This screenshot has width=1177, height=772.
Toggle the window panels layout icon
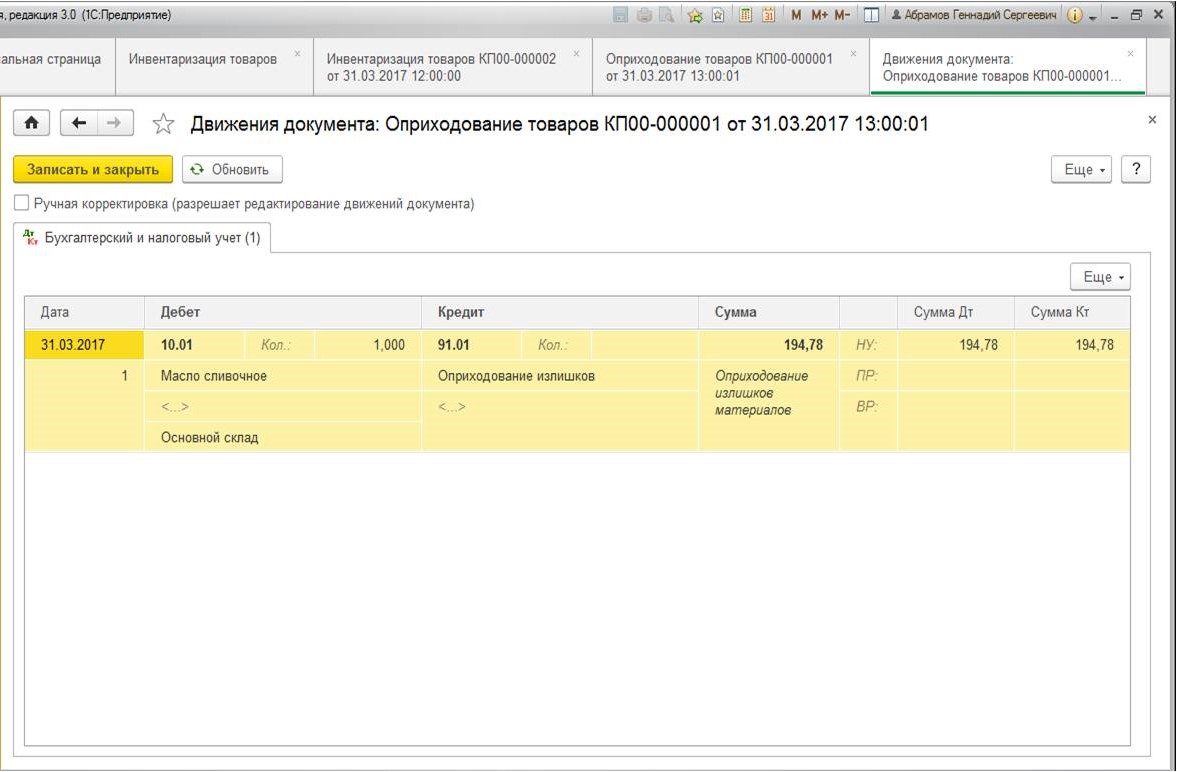pos(871,15)
